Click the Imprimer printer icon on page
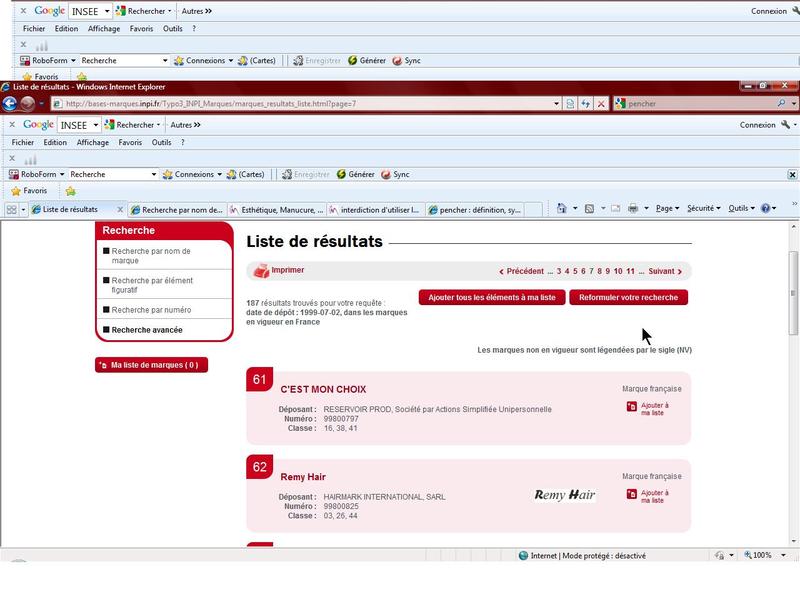Viewport: 800px width, 599px height. pos(261,270)
